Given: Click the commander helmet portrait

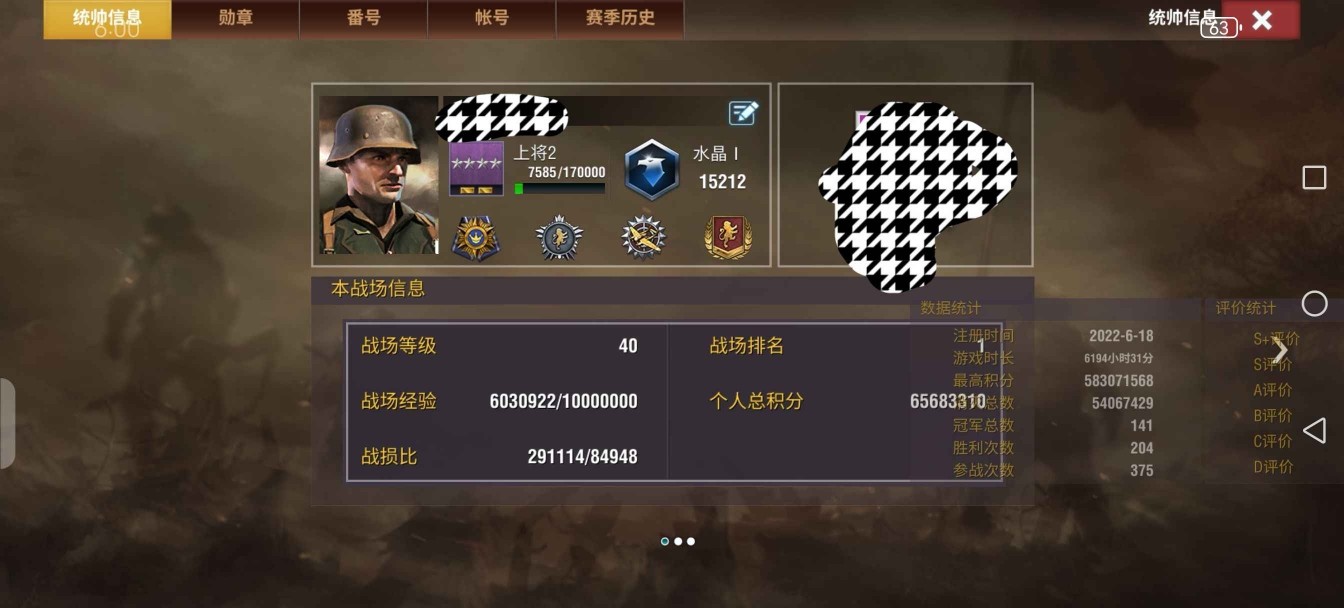Looking at the screenshot, I should click(x=378, y=175).
